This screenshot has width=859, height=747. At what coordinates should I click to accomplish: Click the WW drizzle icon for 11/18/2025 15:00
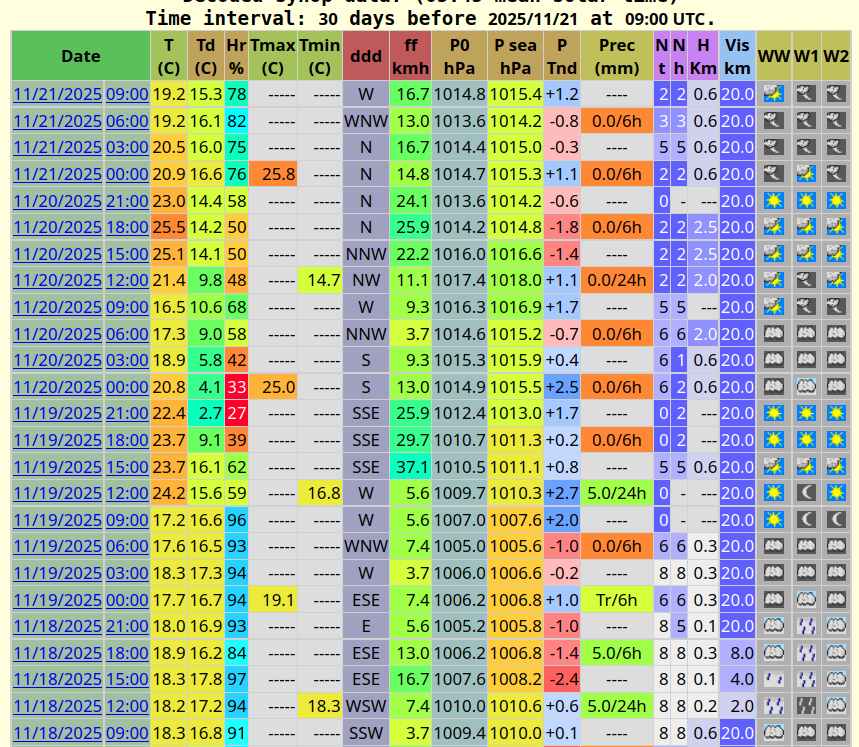pyautogui.click(x=772, y=679)
